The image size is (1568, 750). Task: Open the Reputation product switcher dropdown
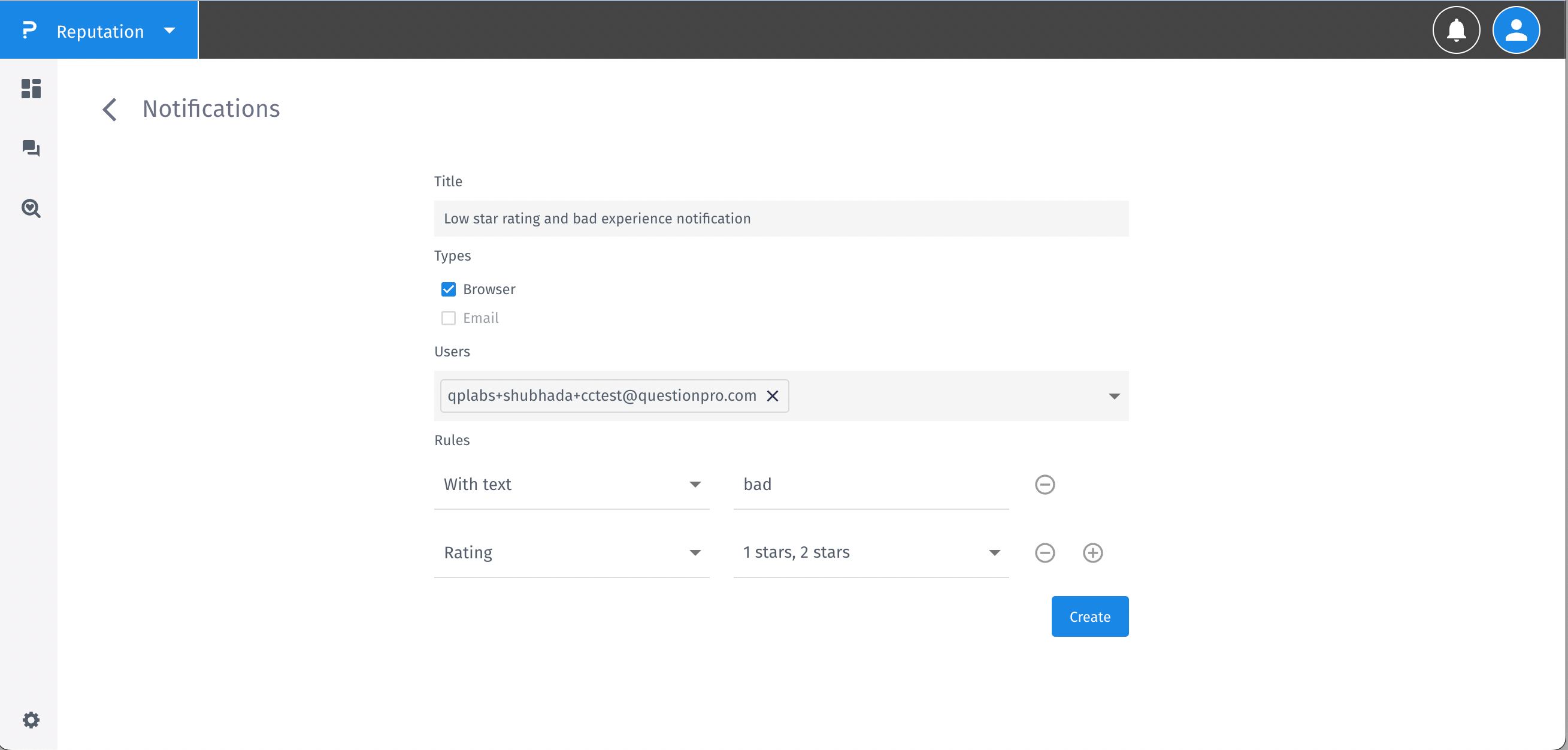click(x=169, y=30)
